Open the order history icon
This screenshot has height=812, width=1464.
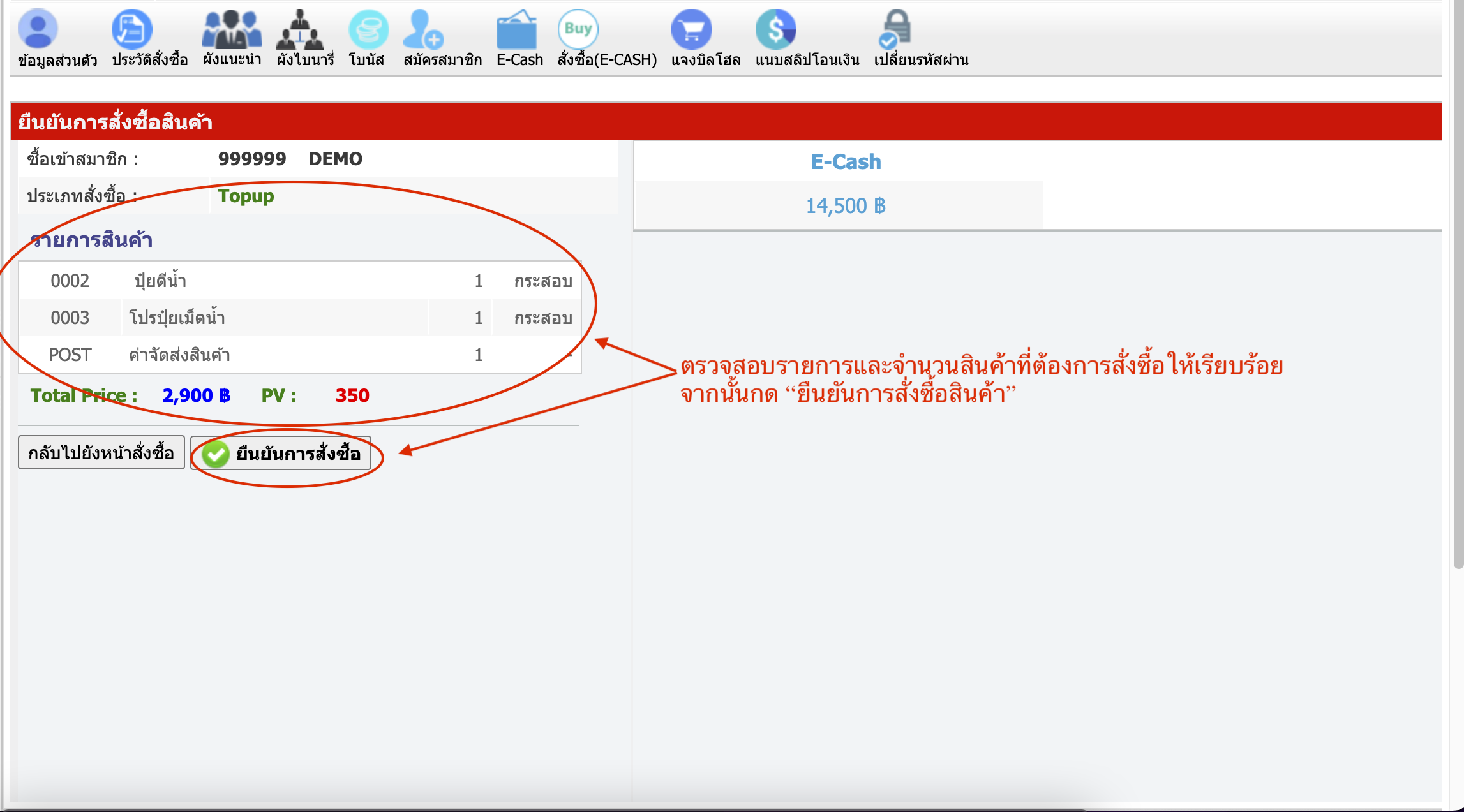pos(131,29)
